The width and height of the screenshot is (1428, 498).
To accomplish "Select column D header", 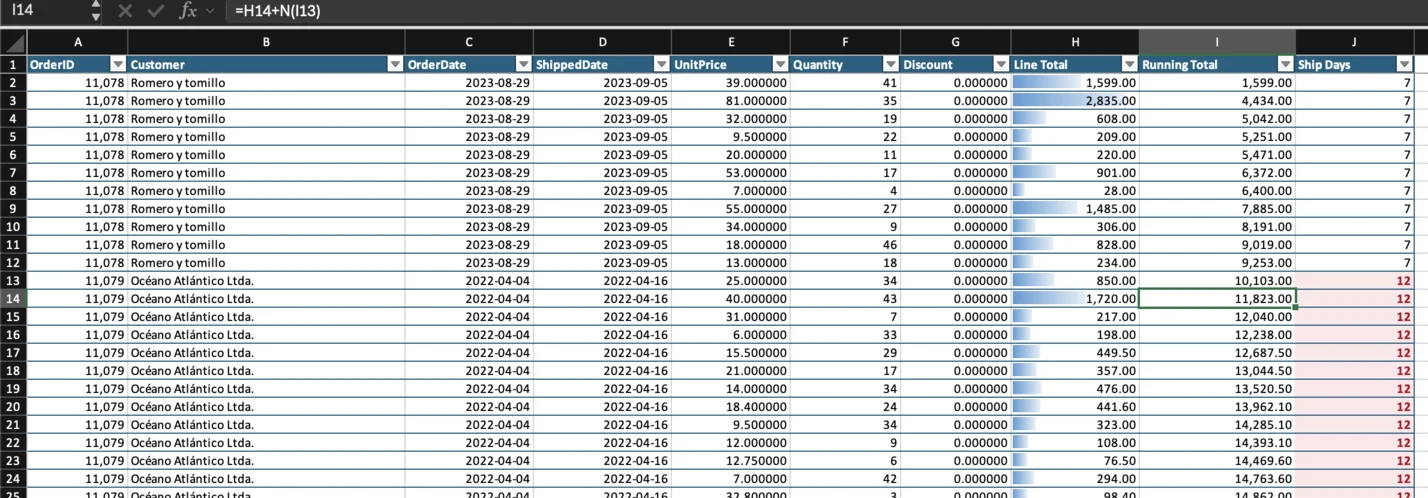I will point(602,43).
